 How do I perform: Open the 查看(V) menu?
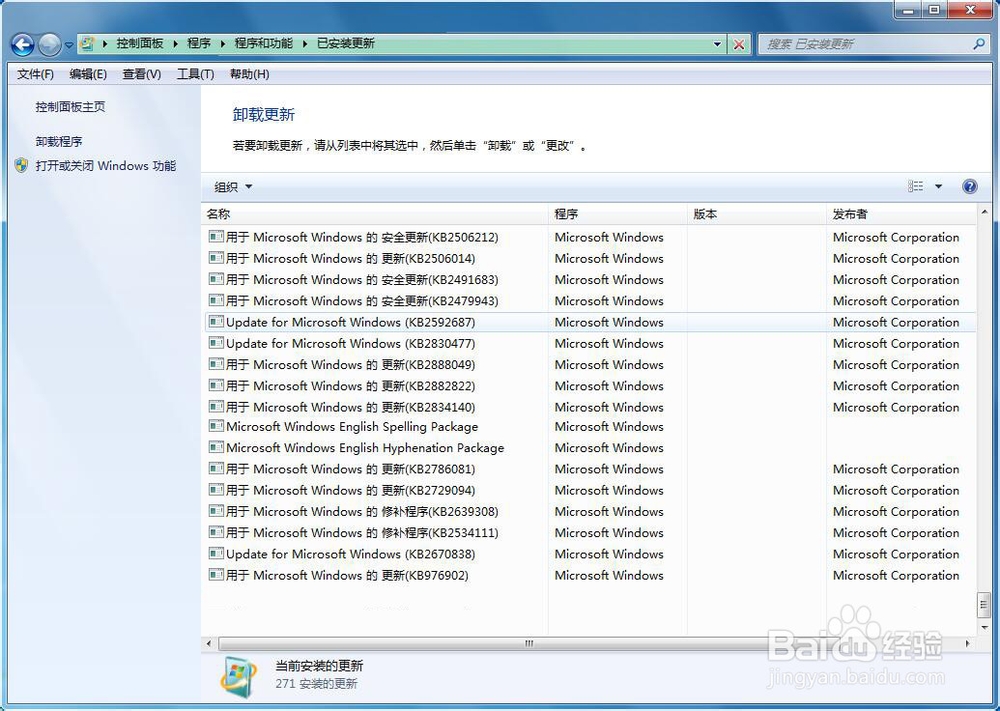click(x=142, y=74)
